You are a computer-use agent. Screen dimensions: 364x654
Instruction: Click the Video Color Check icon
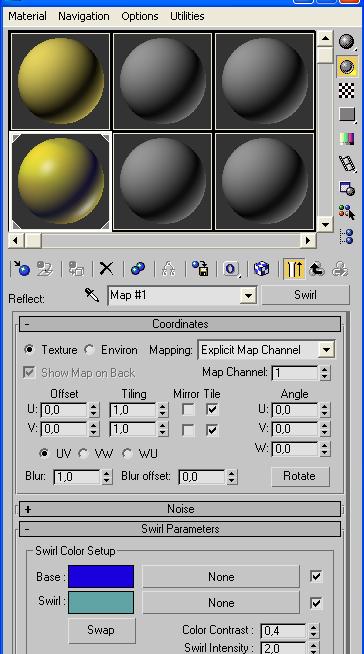pos(347,138)
